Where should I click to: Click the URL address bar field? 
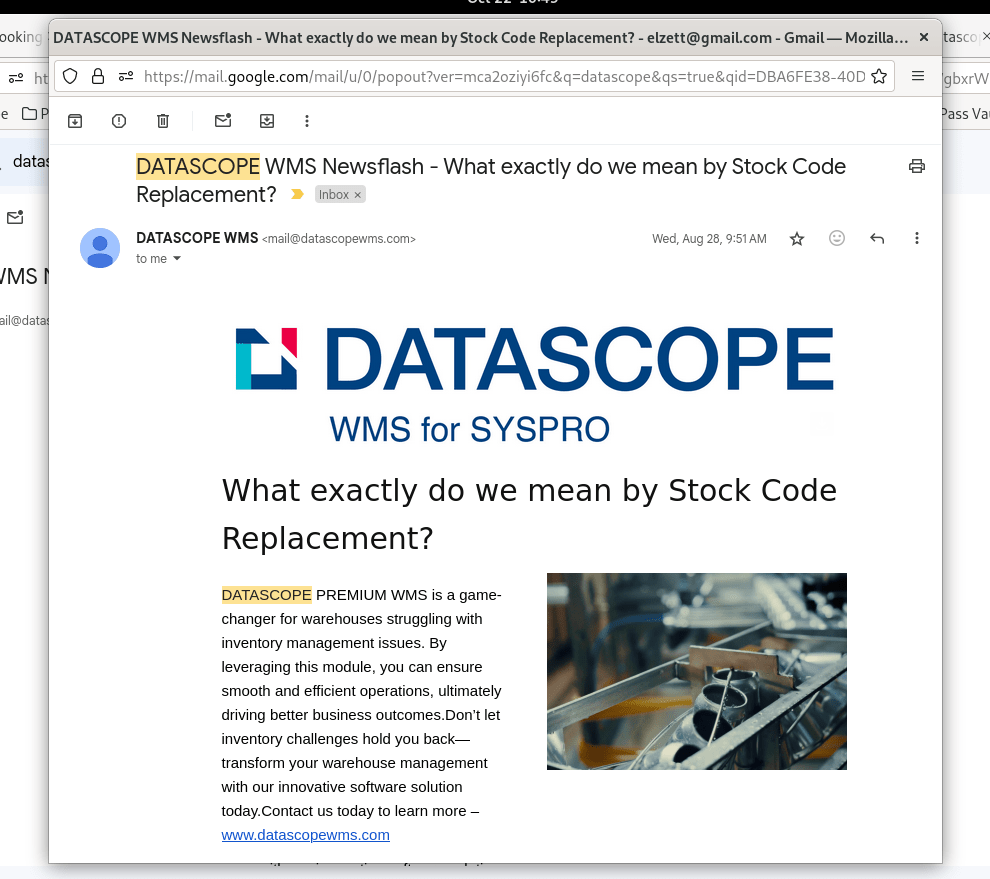click(x=500, y=76)
